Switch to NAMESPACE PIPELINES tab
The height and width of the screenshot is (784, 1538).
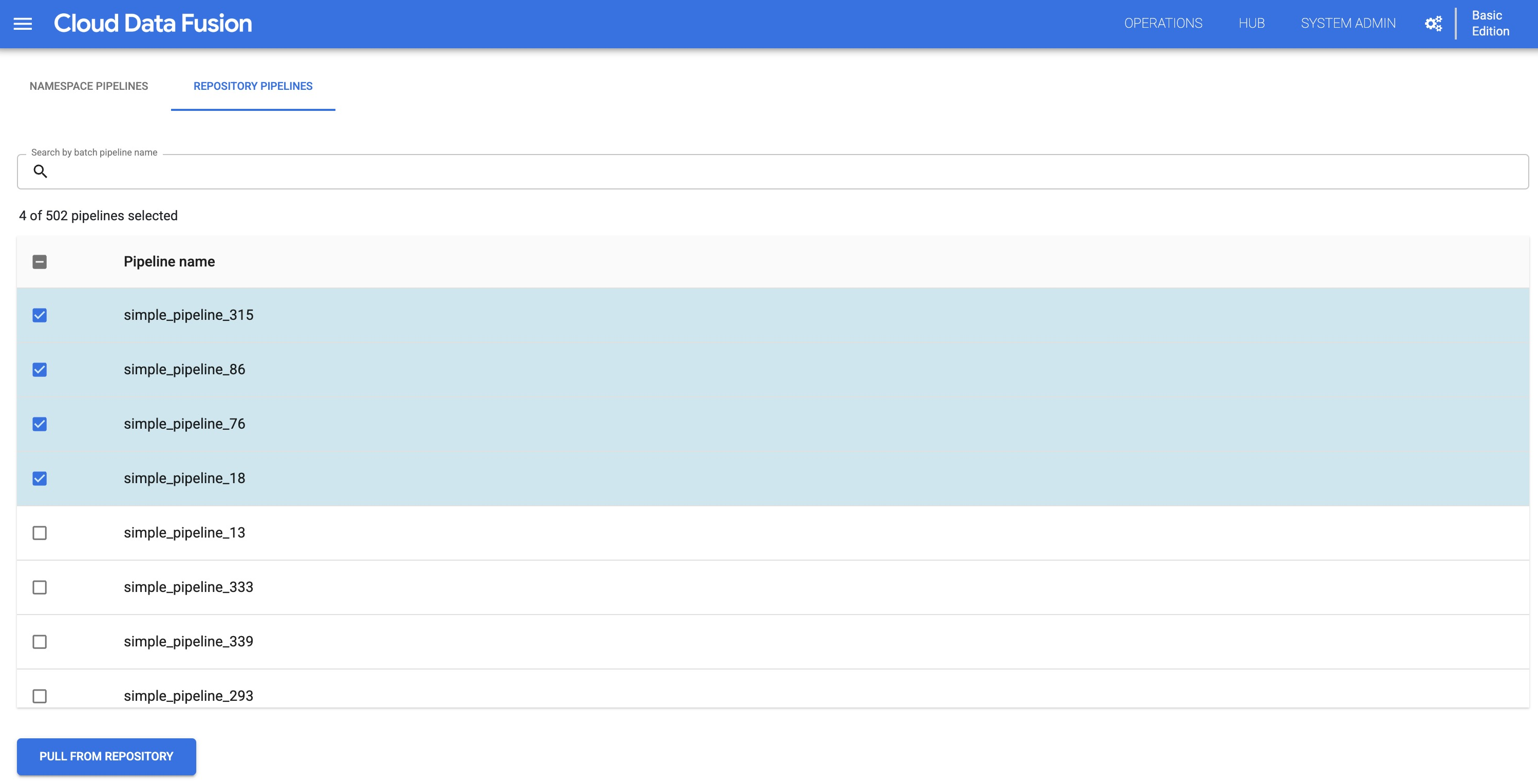tap(89, 85)
